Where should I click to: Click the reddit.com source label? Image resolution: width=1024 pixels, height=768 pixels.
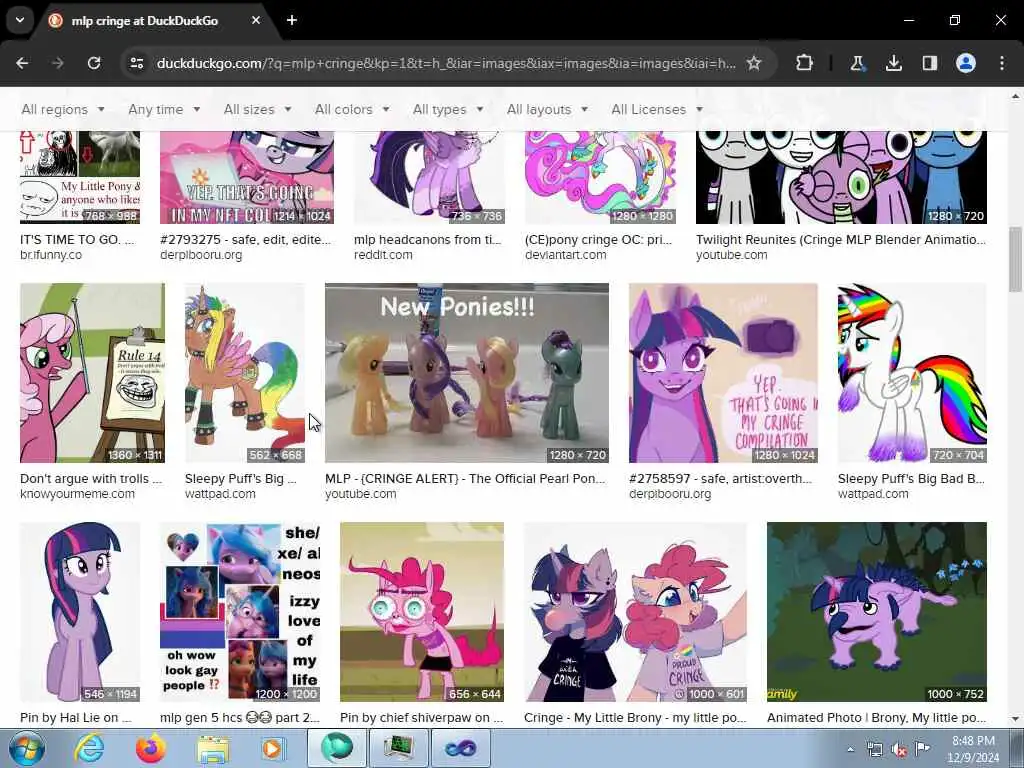click(383, 255)
